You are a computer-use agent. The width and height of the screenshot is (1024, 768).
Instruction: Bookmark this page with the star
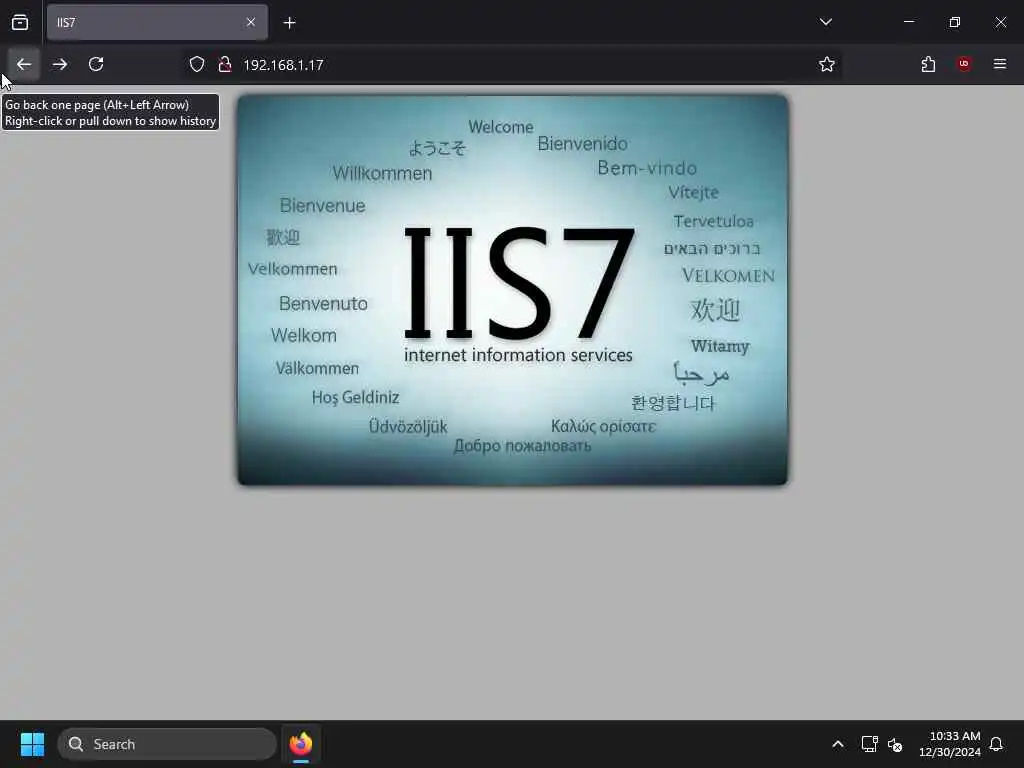click(827, 64)
